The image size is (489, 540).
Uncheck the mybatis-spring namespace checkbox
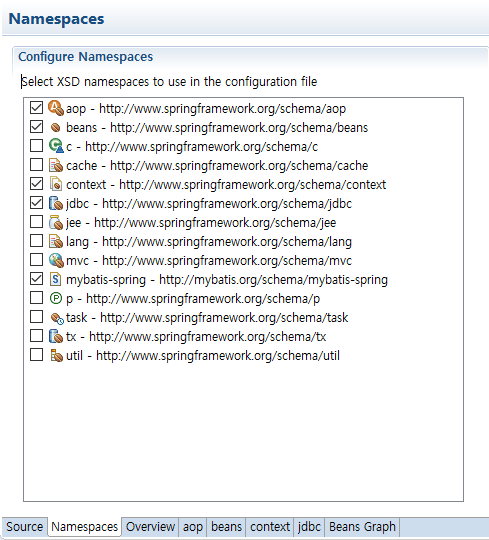point(37,279)
